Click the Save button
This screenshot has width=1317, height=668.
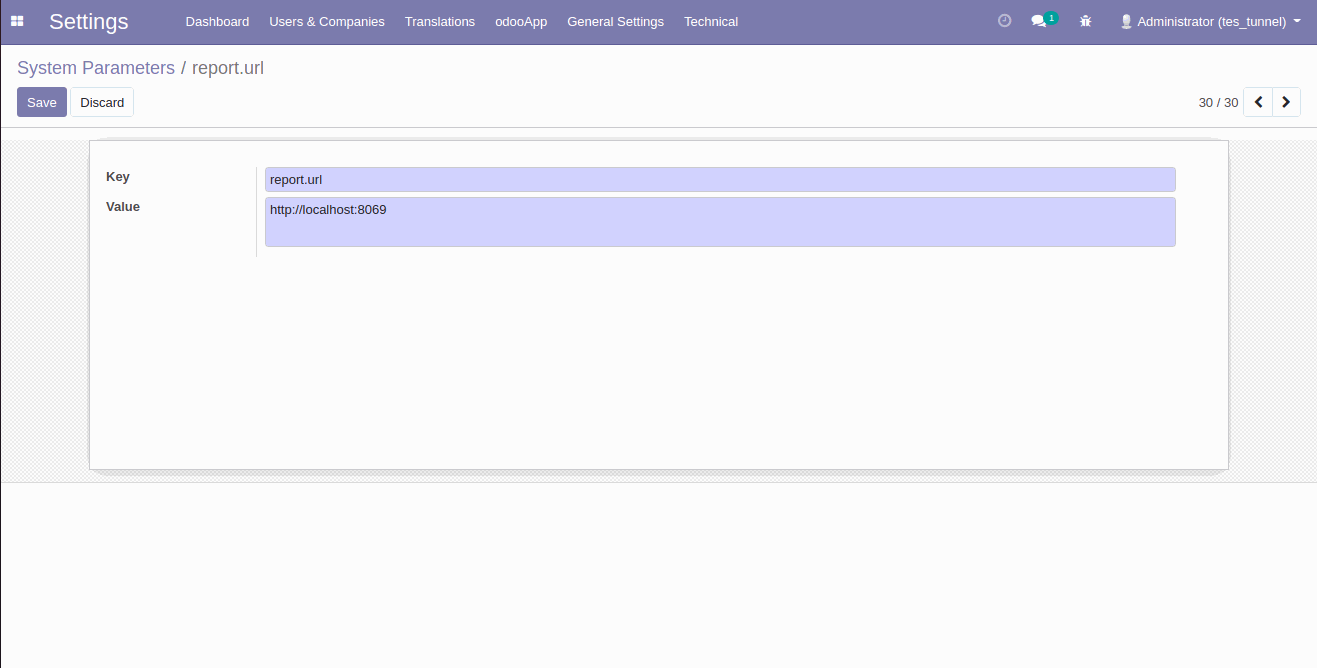tap(42, 102)
